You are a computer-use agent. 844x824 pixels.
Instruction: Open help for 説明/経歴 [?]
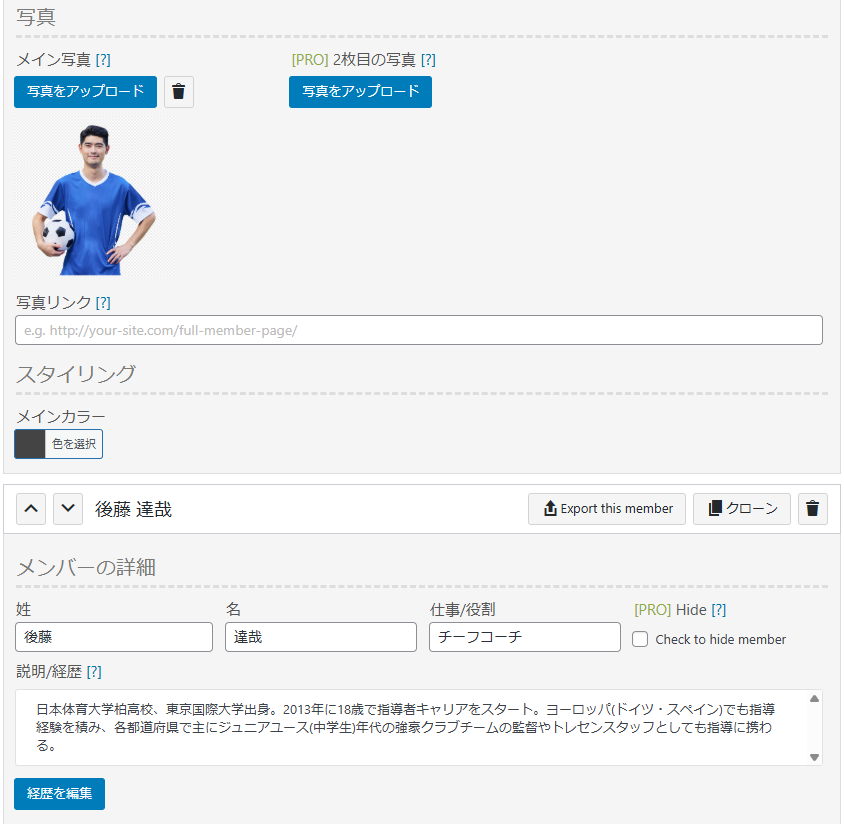coord(94,672)
